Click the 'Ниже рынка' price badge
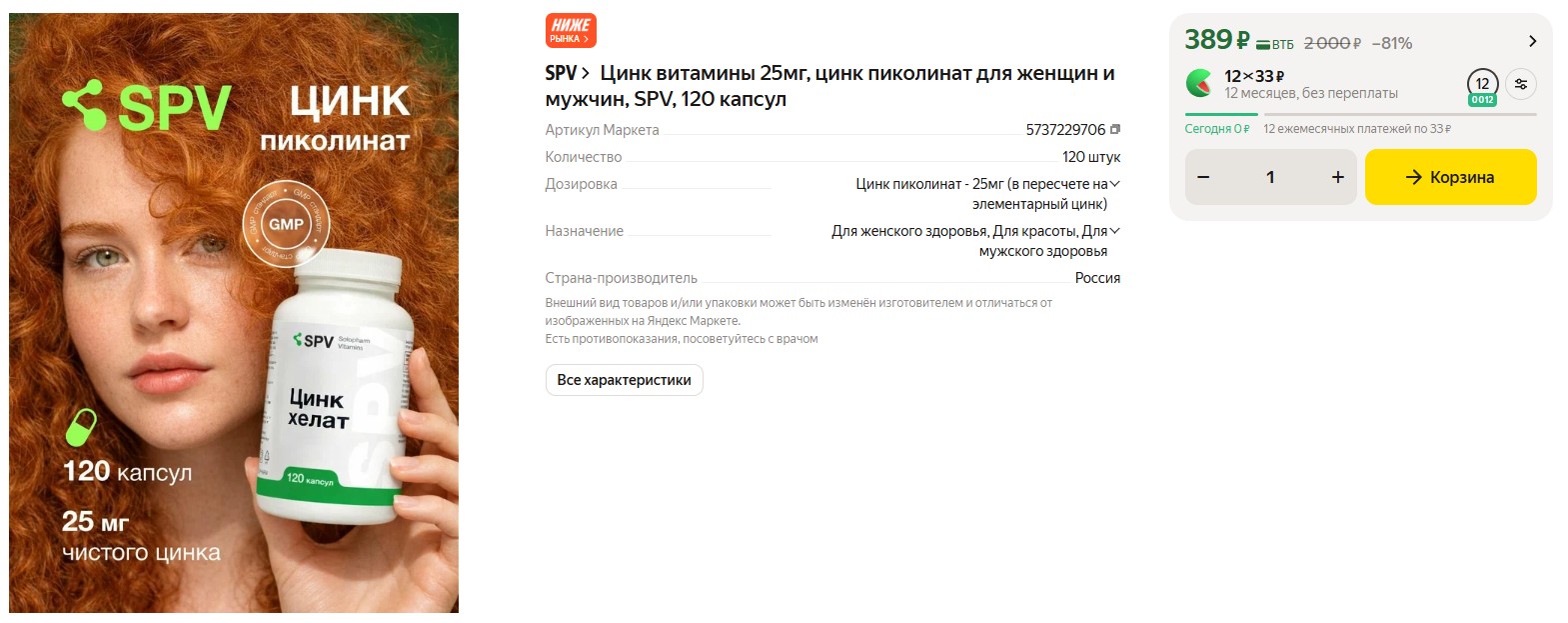 (x=571, y=31)
